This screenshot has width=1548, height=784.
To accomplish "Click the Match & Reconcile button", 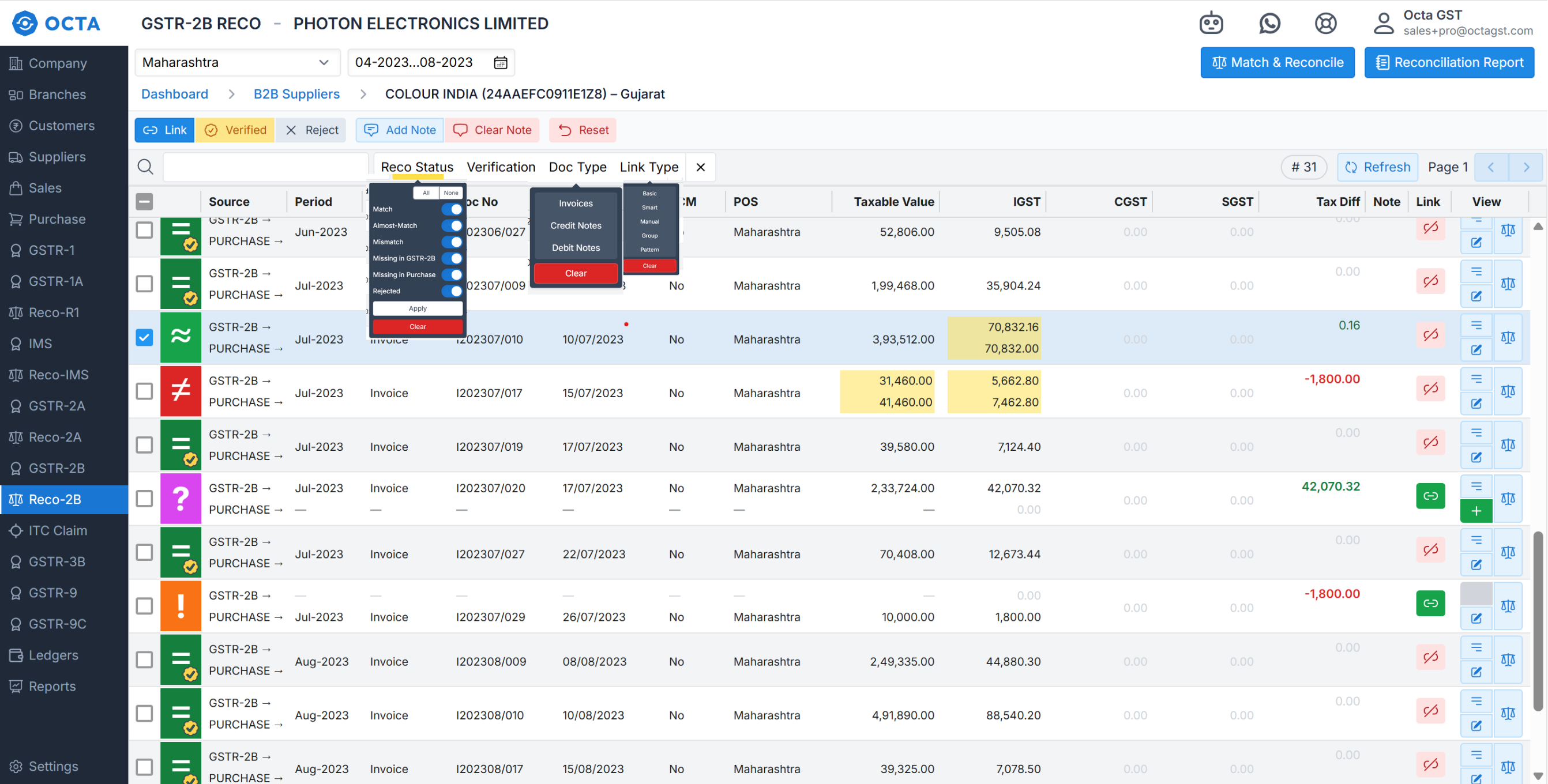I will [1277, 62].
